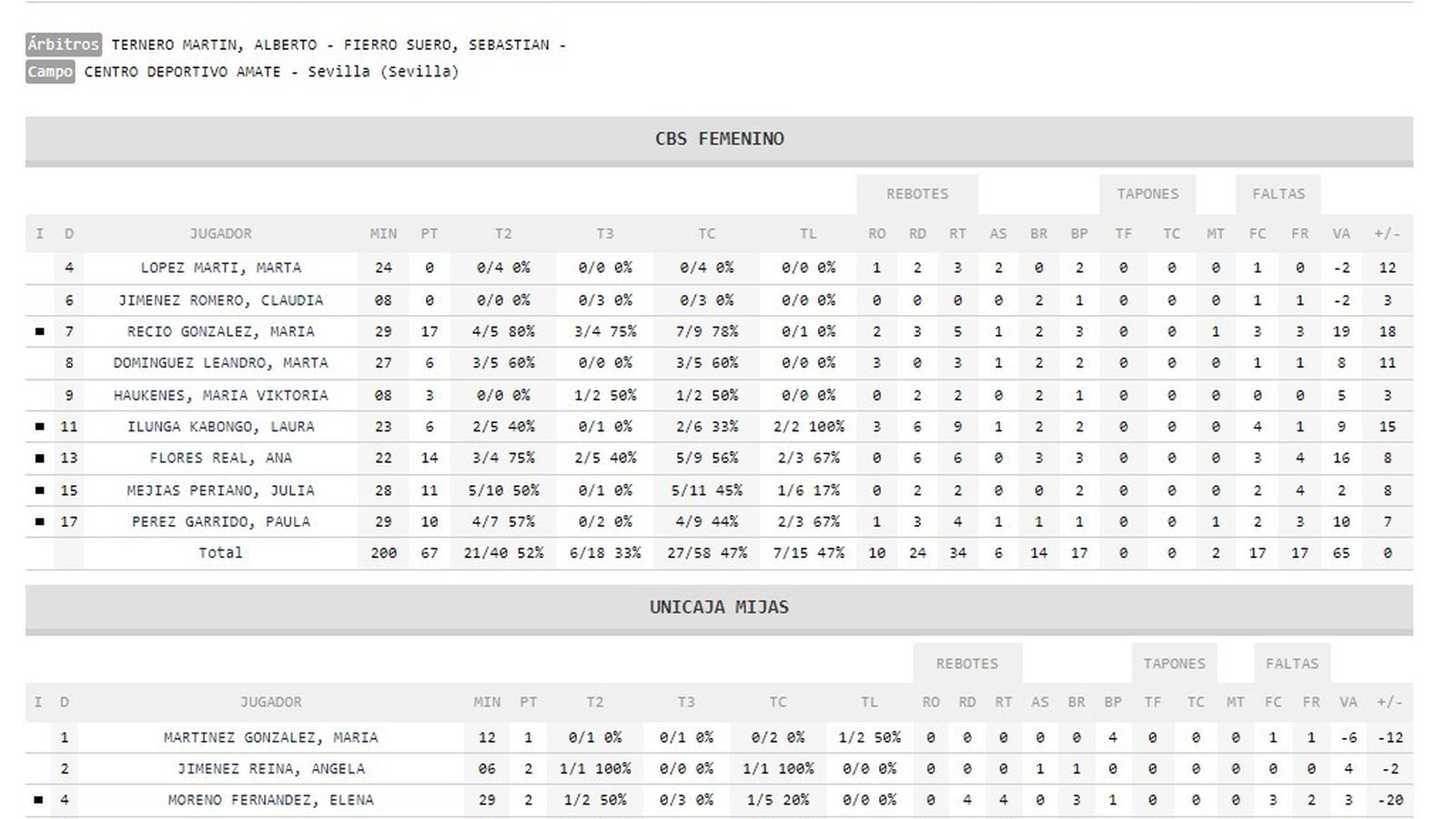Viewport: 1456px width, 819px height.
Task: Click the Campo label badge
Action: pyautogui.click(x=50, y=72)
